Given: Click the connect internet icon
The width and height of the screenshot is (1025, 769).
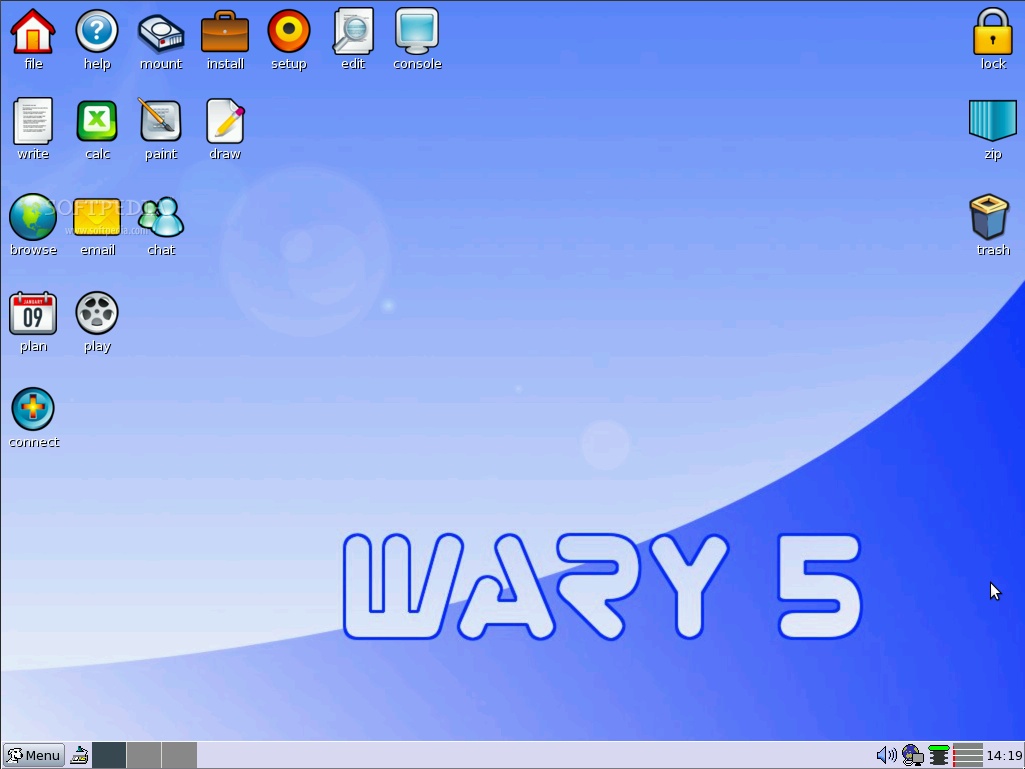Looking at the screenshot, I should (x=33, y=410).
